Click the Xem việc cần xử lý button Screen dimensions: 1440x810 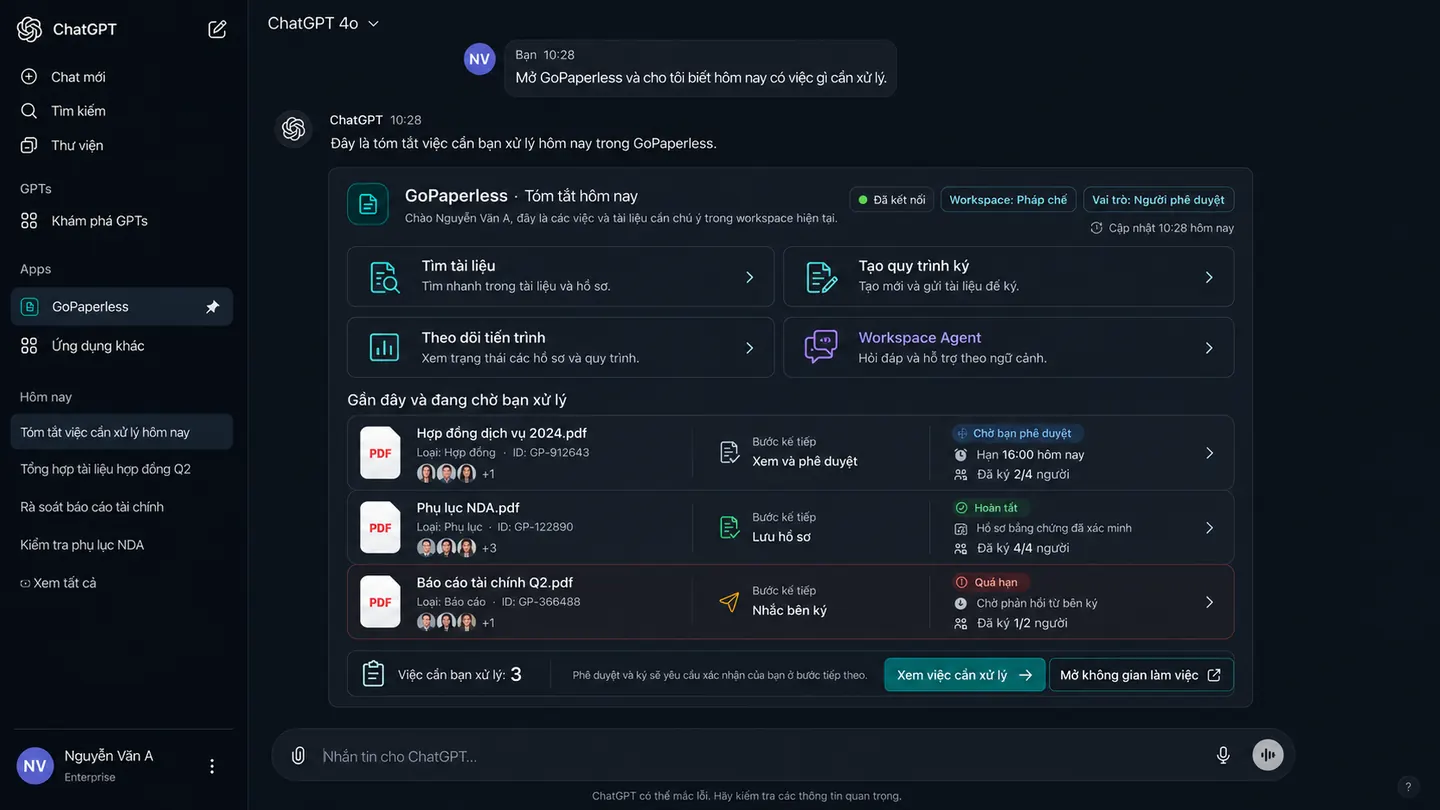tap(964, 675)
